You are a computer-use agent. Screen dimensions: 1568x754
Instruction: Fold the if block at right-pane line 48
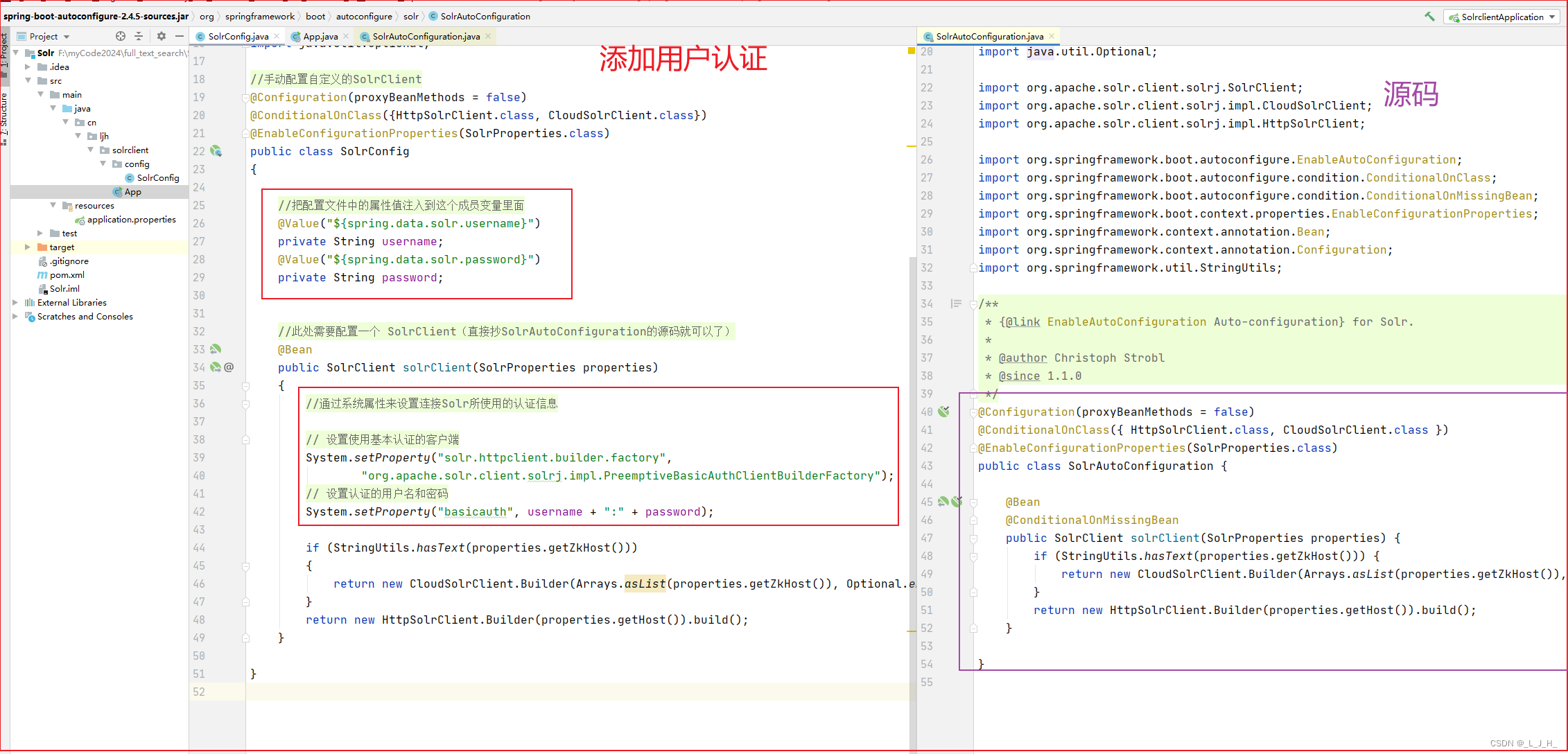(973, 556)
